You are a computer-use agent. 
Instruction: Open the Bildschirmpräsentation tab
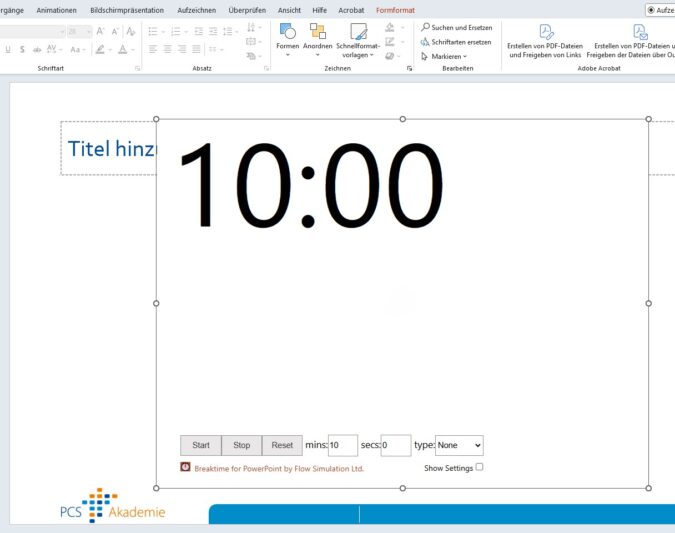point(127,10)
